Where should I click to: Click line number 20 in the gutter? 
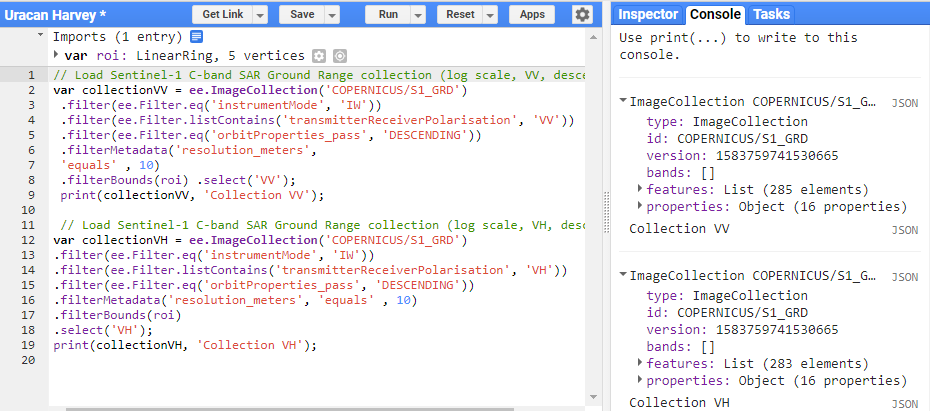28,360
